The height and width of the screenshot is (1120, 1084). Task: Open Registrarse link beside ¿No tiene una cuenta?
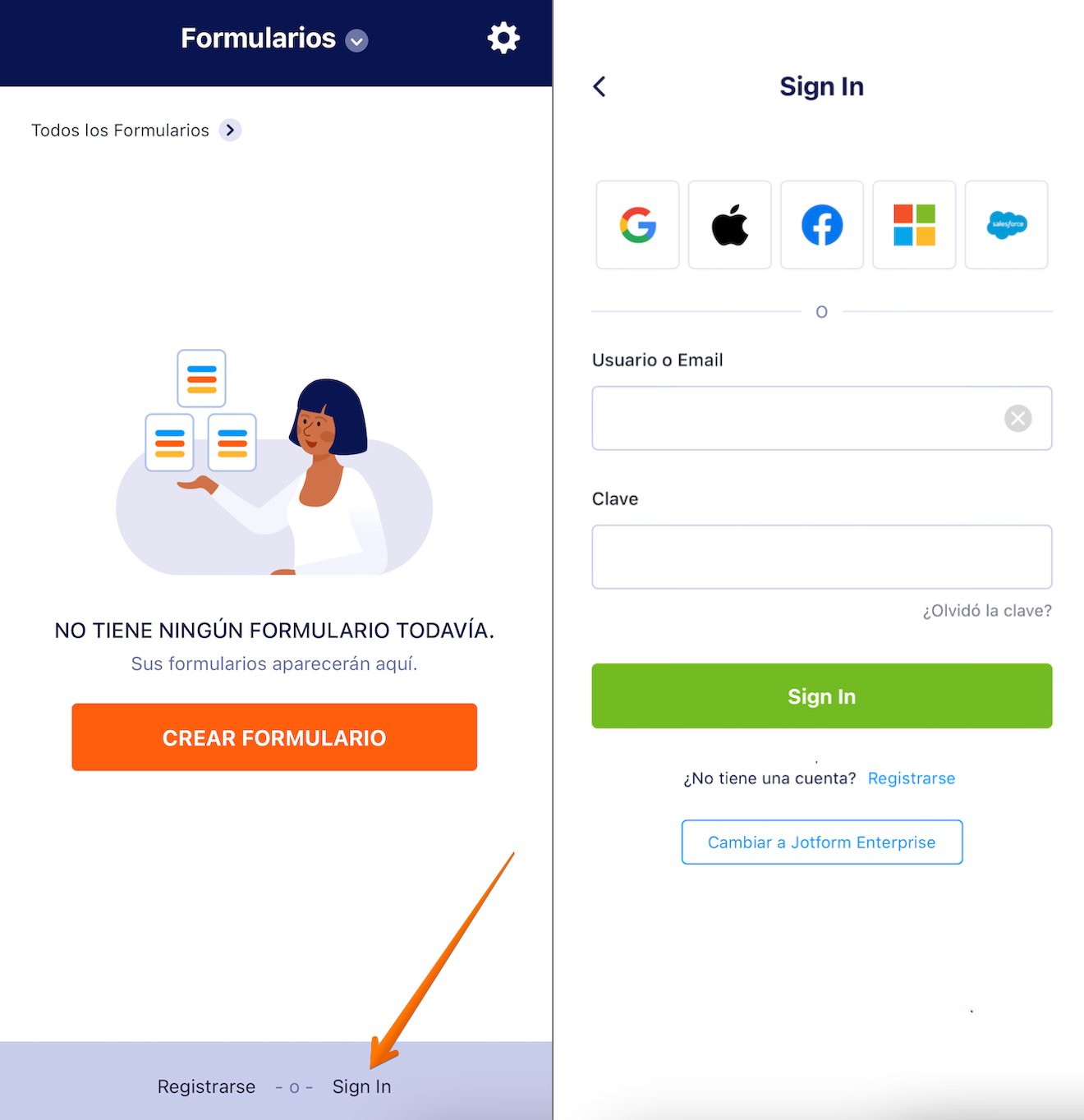[912, 778]
